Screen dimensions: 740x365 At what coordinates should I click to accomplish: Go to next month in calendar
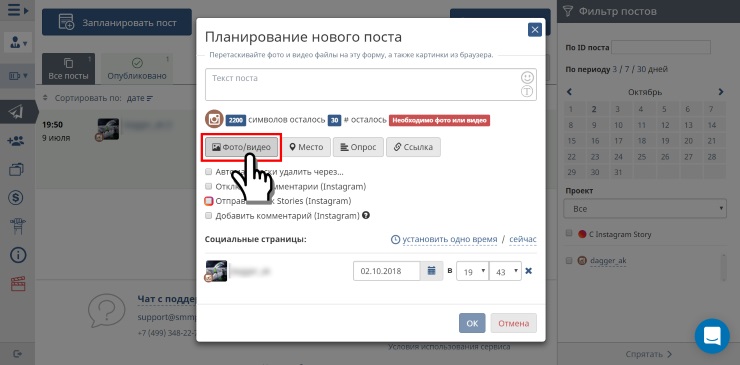coord(721,92)
